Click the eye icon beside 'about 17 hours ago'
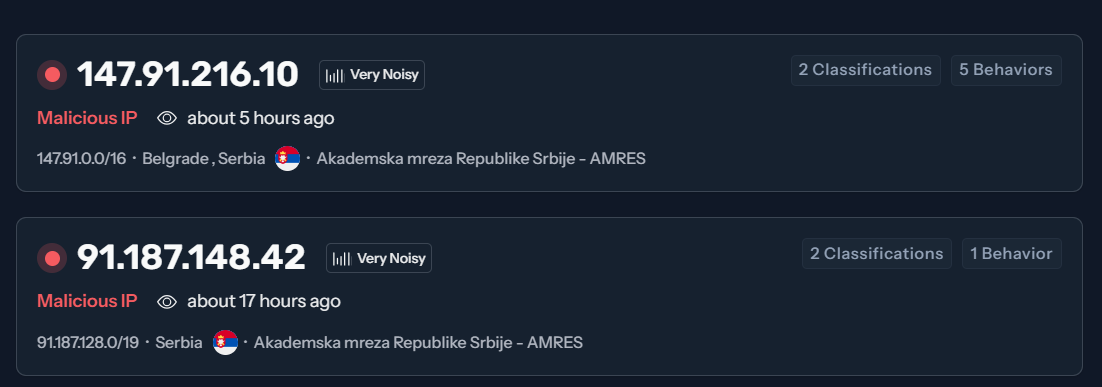This screenshot has width=1102, height=387. [167, 301]
